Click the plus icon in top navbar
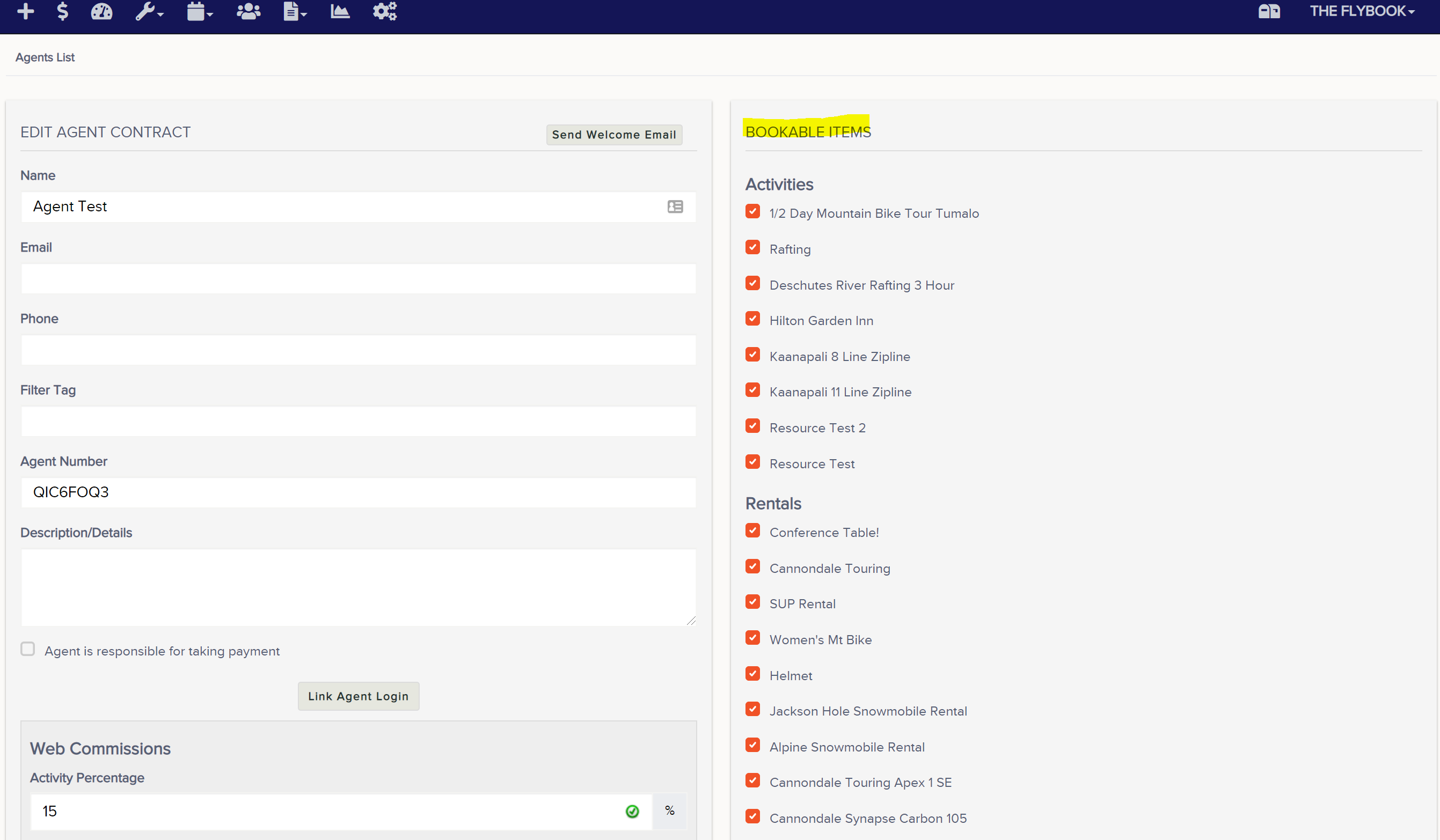Image resolution: width=1440 pixels, height=840 pixels. 26,11
